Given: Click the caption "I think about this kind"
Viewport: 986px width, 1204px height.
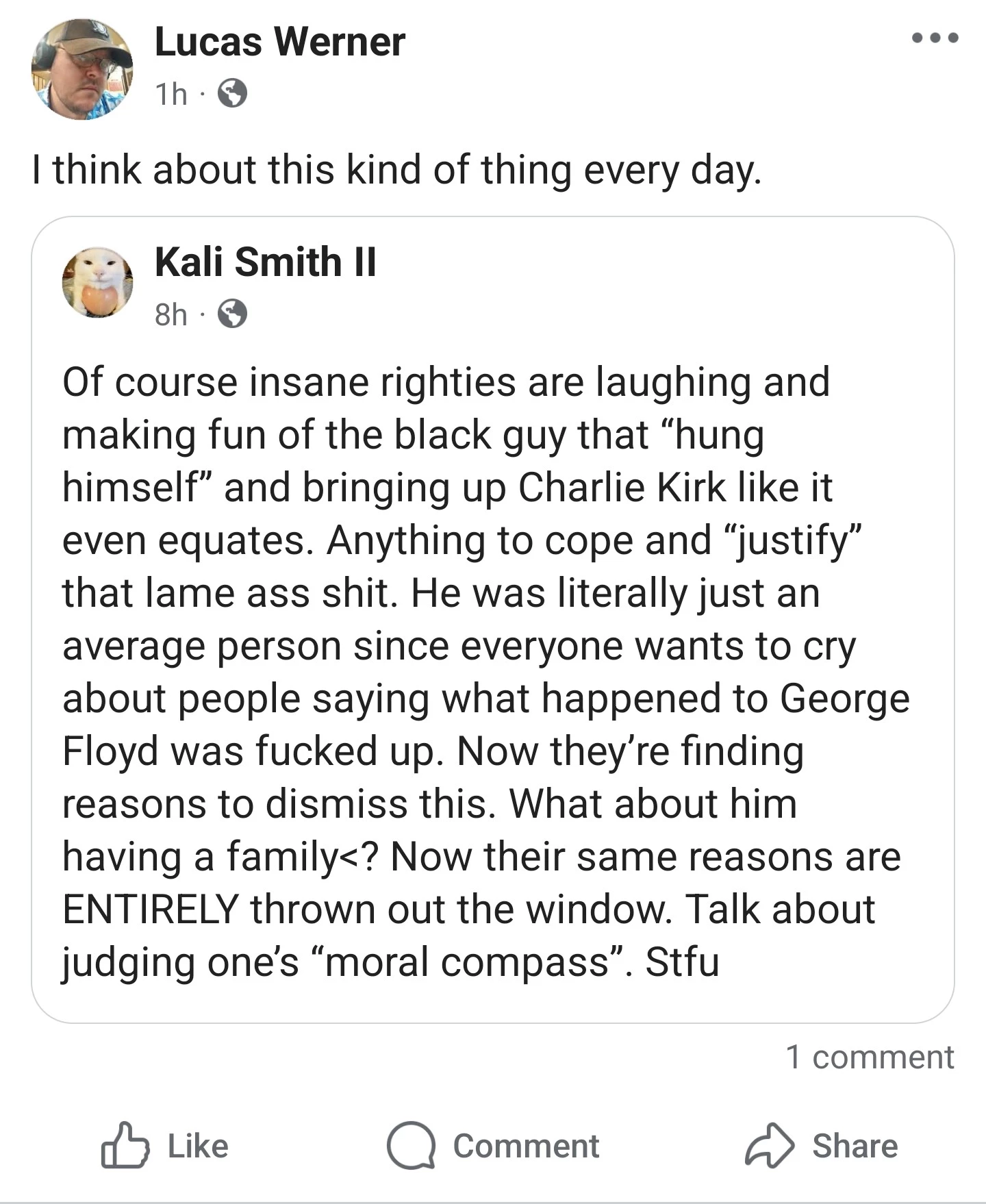Looking at the screenshot, I should (x=396, y=169).
